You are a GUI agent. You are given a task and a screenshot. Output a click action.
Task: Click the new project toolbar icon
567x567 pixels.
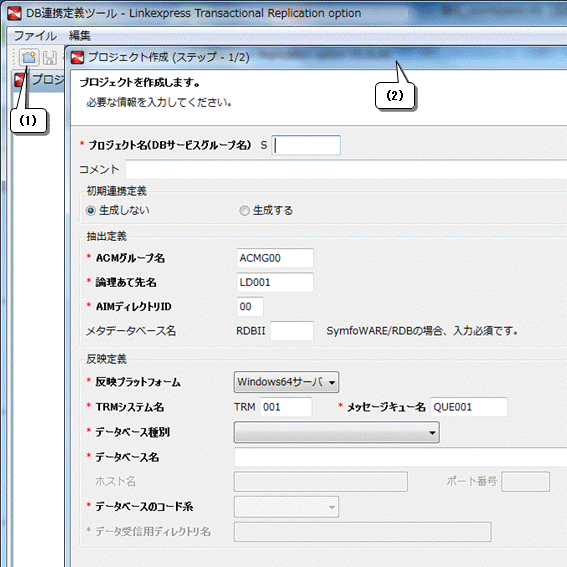point(29,57)
